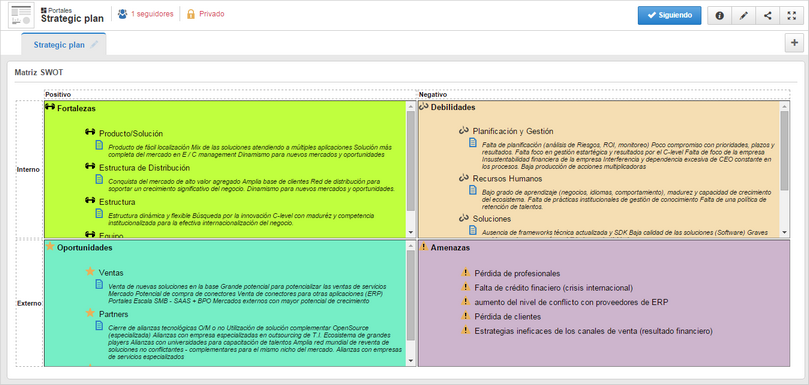Click the Privado padlock icon
The height and width of the screenshot is (385, 809).
pyautogui.click(x=191, y=14)
